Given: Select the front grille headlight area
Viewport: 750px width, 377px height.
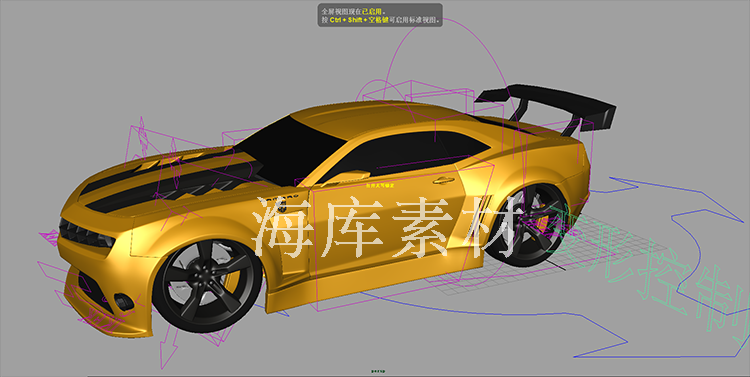Looking at the screenshot, I should click(x=86, y=233).
